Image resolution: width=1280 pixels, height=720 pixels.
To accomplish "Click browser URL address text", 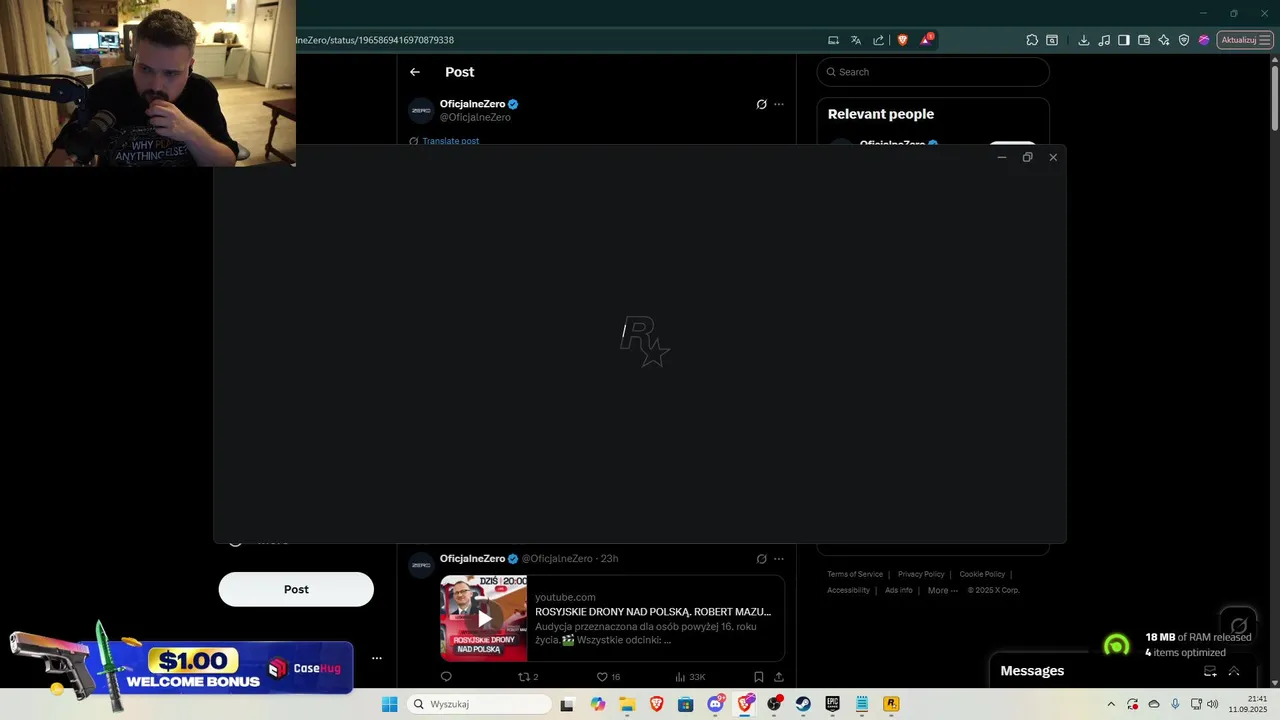I will [x=375, y=40].
